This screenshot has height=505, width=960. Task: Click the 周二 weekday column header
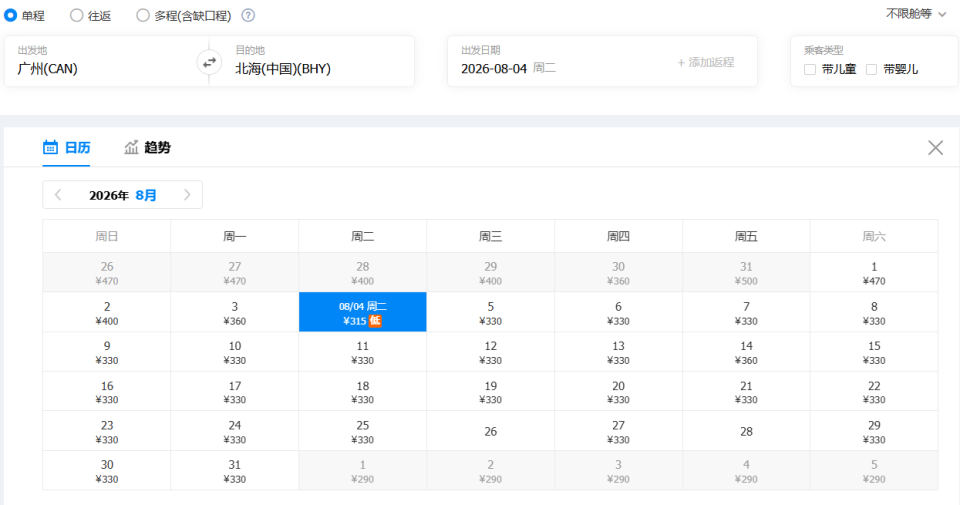[362, 236]
